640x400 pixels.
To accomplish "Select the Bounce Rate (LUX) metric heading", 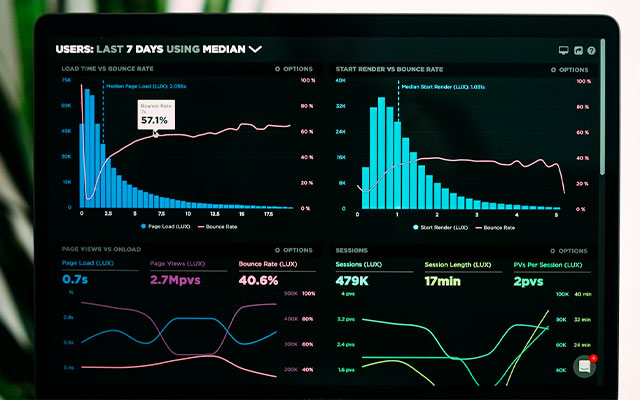I will (268, 264).
